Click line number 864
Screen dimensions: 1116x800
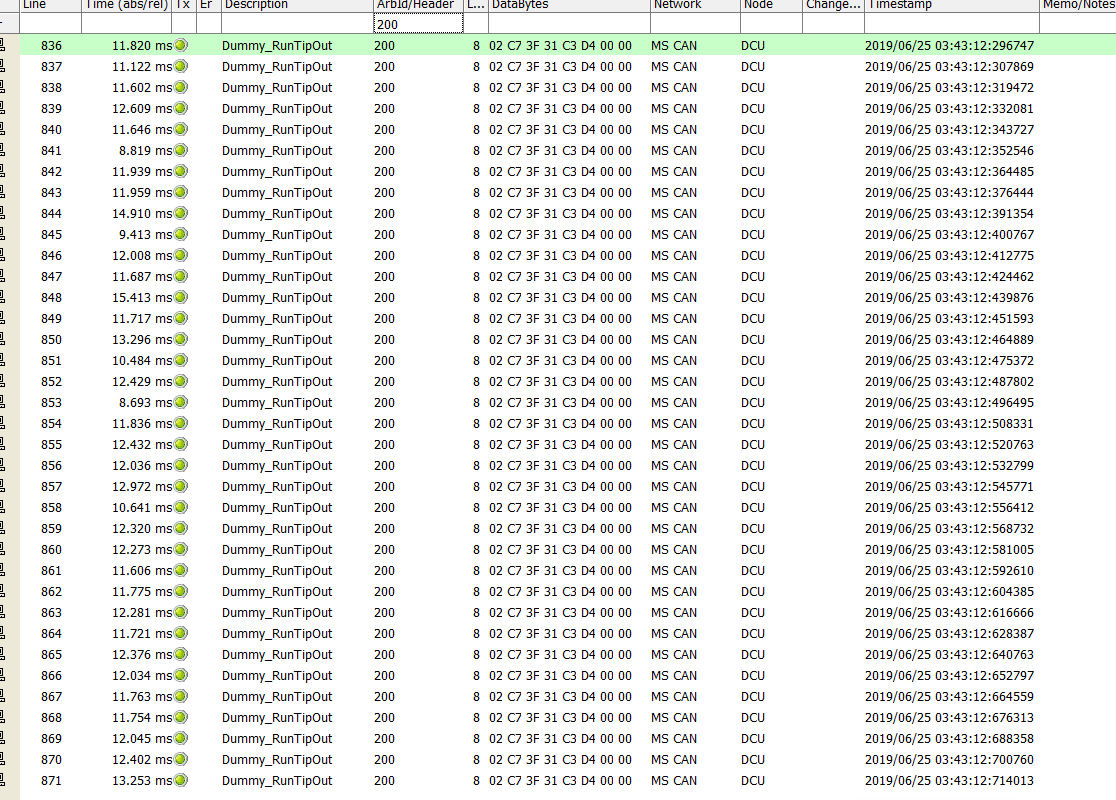click(51, 633)
